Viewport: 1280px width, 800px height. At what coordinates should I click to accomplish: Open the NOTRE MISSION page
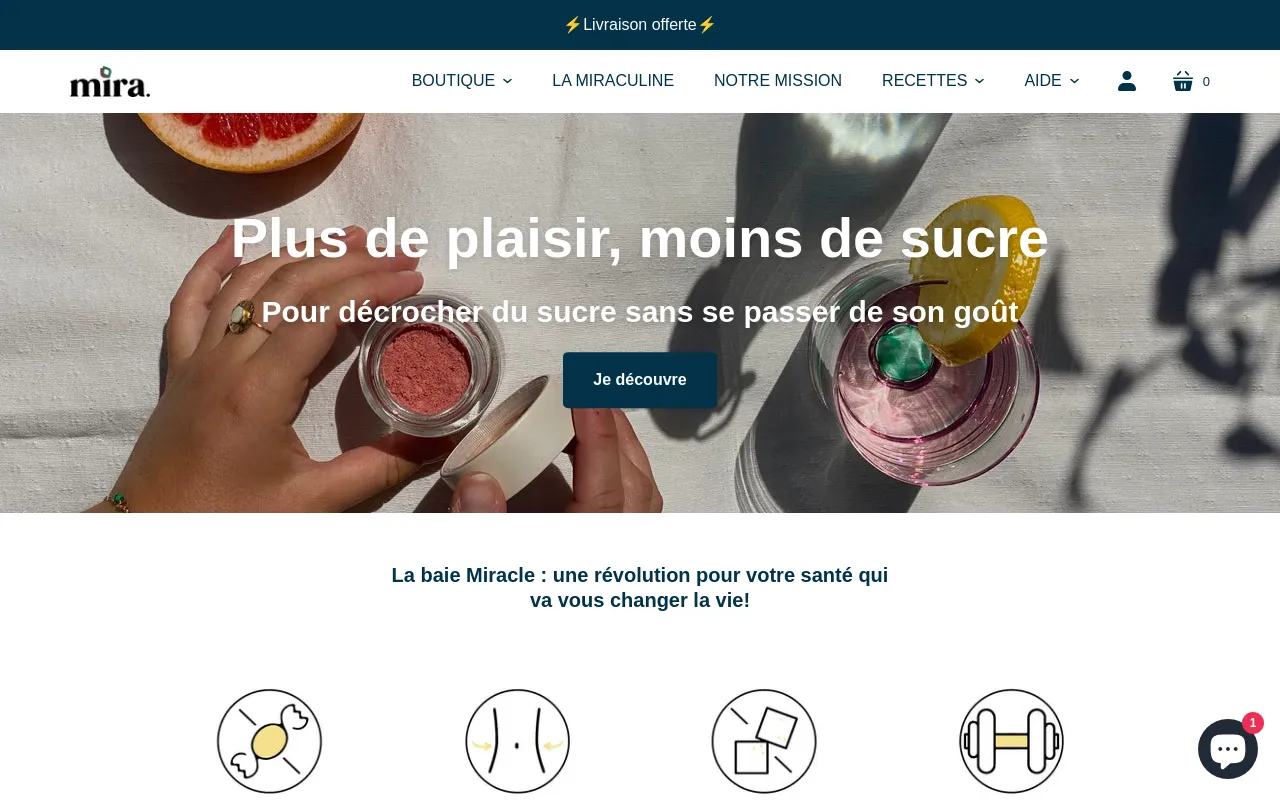pos(778,81)
